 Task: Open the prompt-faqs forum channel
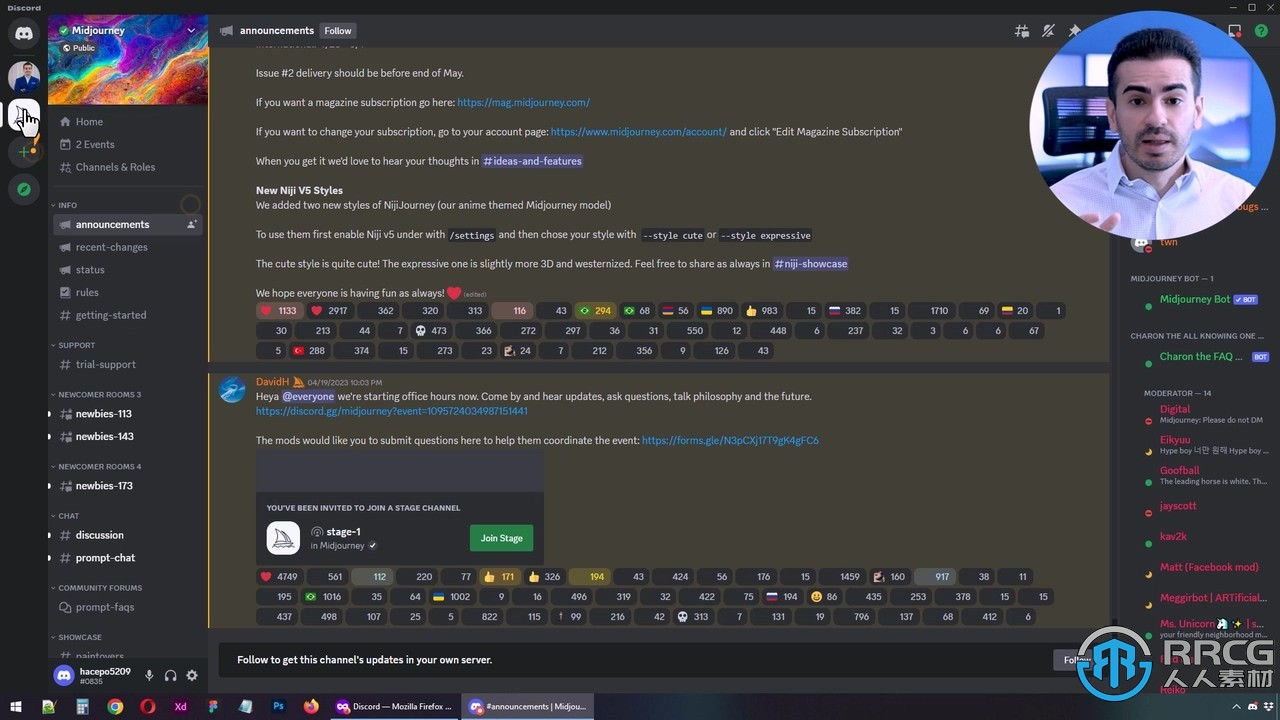127,607
